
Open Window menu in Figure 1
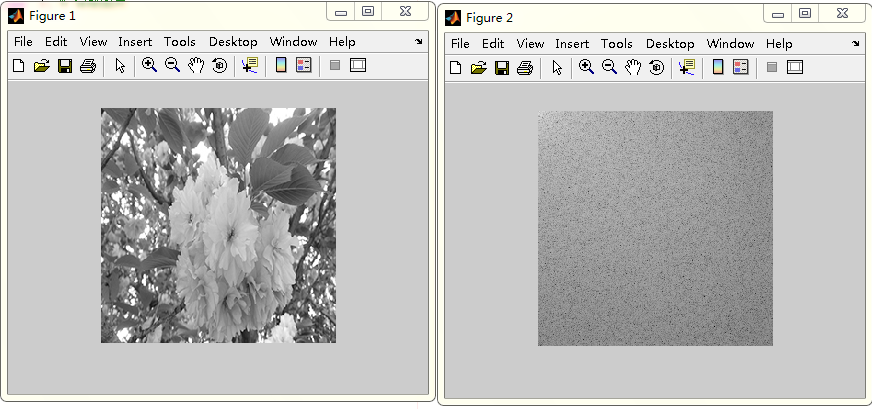point(293,42)
